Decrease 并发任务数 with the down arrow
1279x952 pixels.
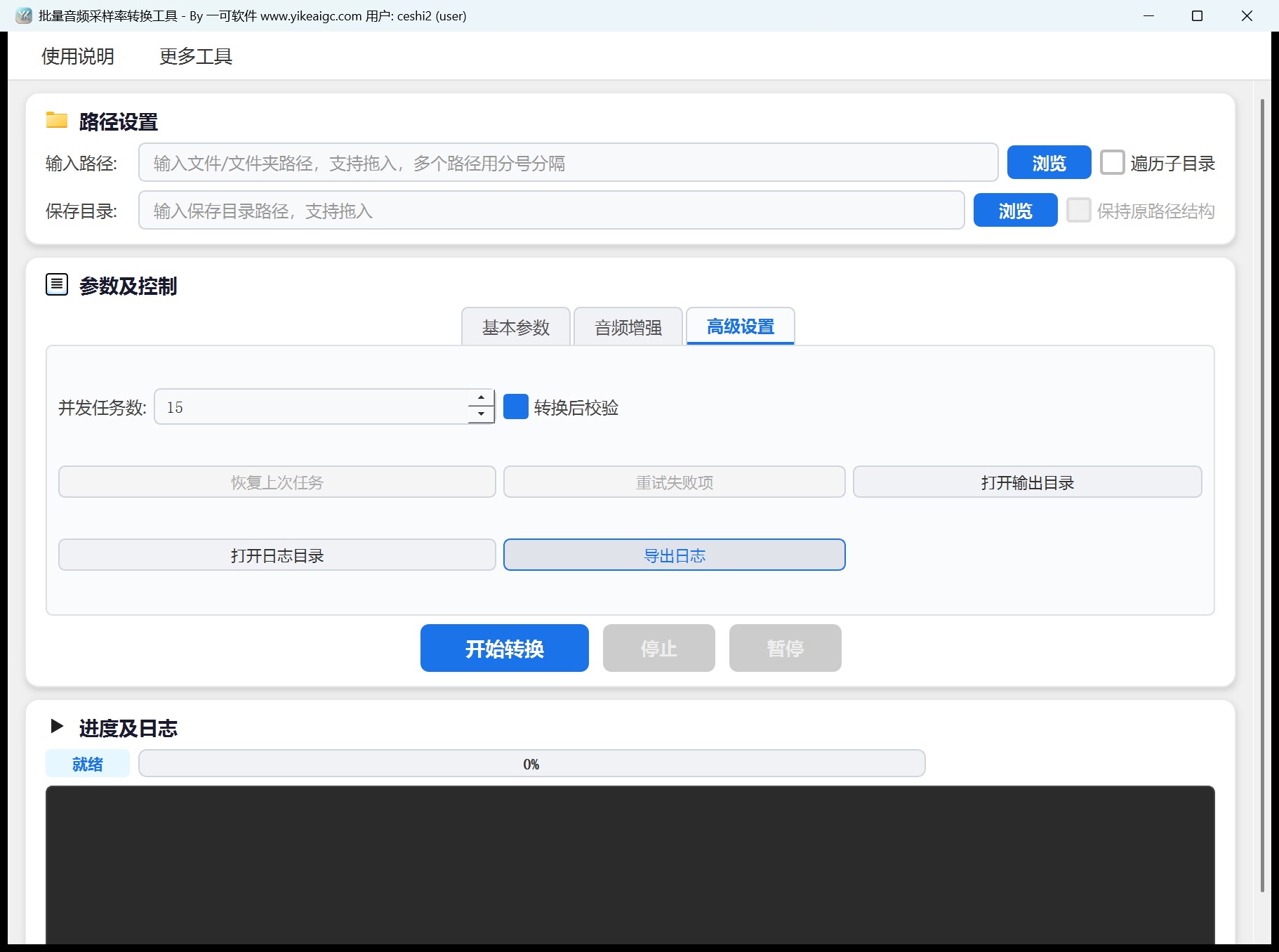(481, 414)
